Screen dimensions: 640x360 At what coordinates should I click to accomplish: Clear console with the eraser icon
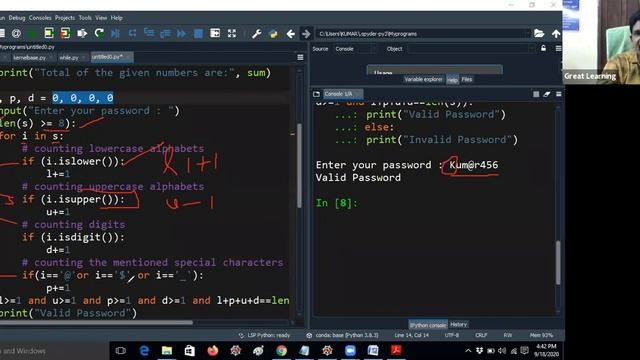click(547, 94)
